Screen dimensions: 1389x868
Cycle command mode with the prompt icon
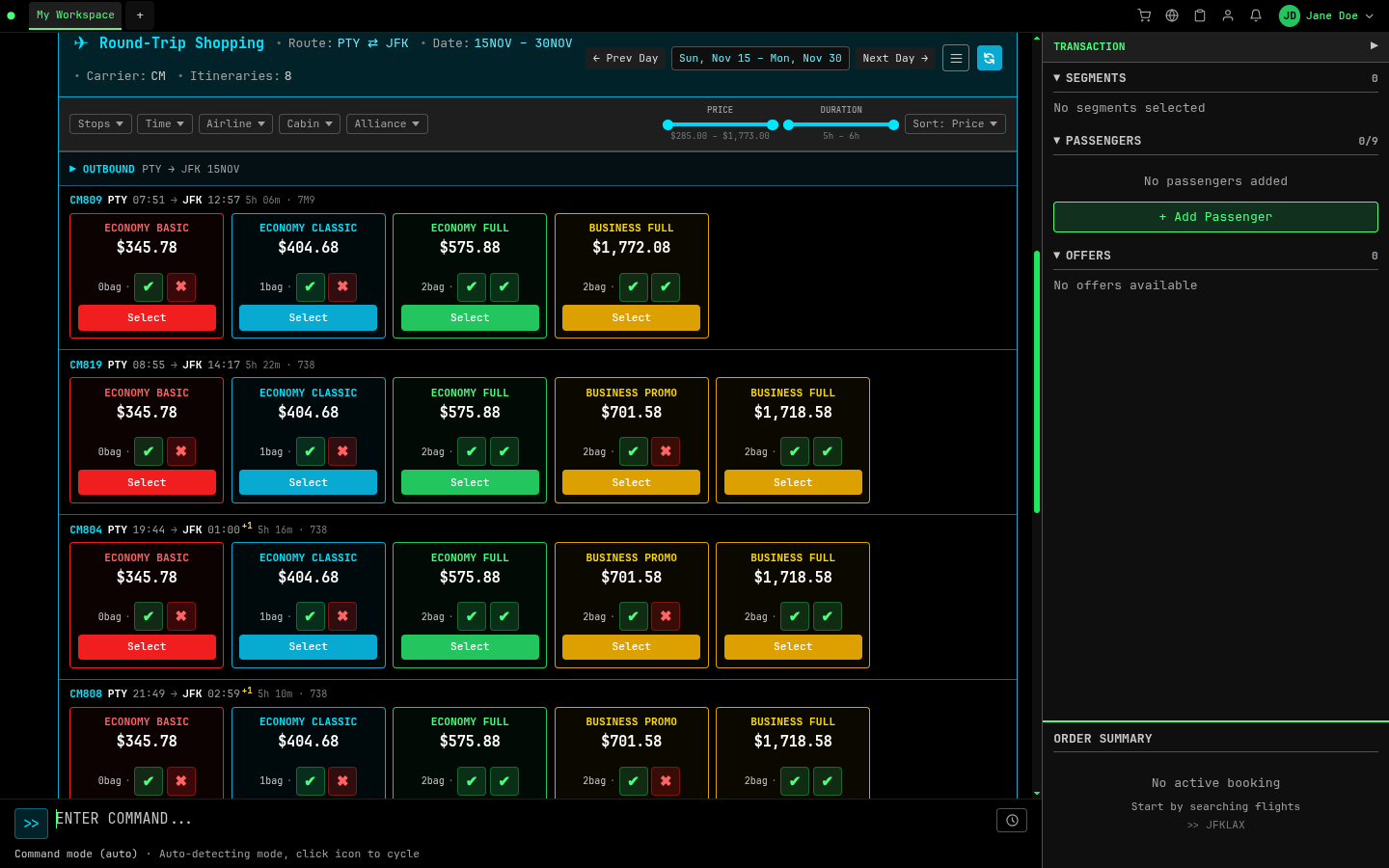pyautogui.click(x=31, y=824)
